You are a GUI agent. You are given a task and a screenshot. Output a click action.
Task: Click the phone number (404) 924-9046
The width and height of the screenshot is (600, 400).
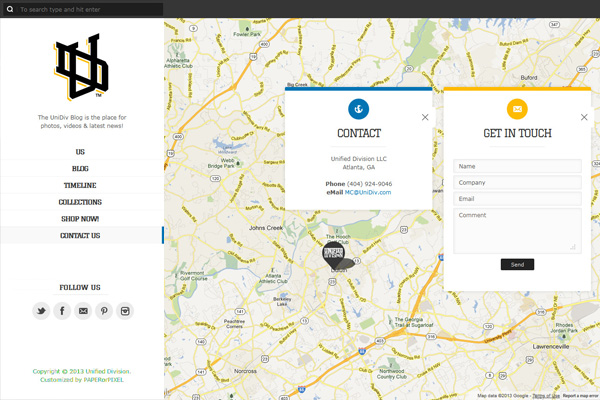(x=369, y=184)
